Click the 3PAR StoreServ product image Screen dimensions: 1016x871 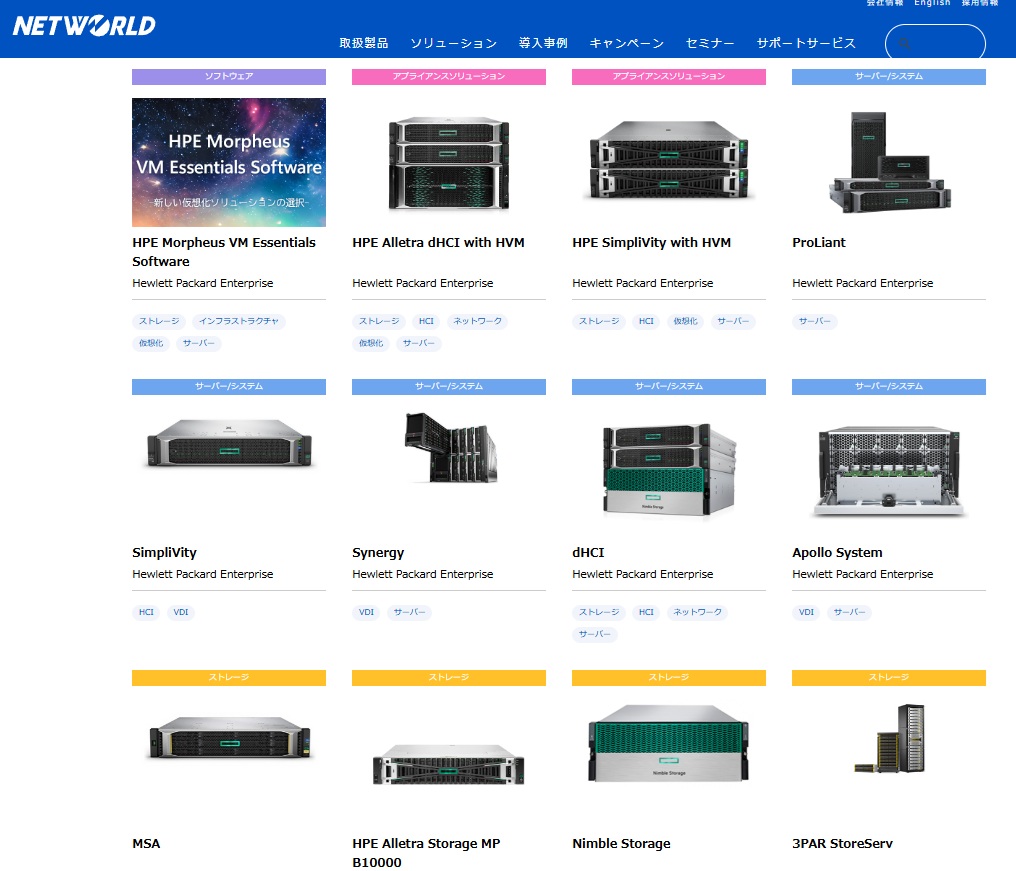click(x=888, y=740)
